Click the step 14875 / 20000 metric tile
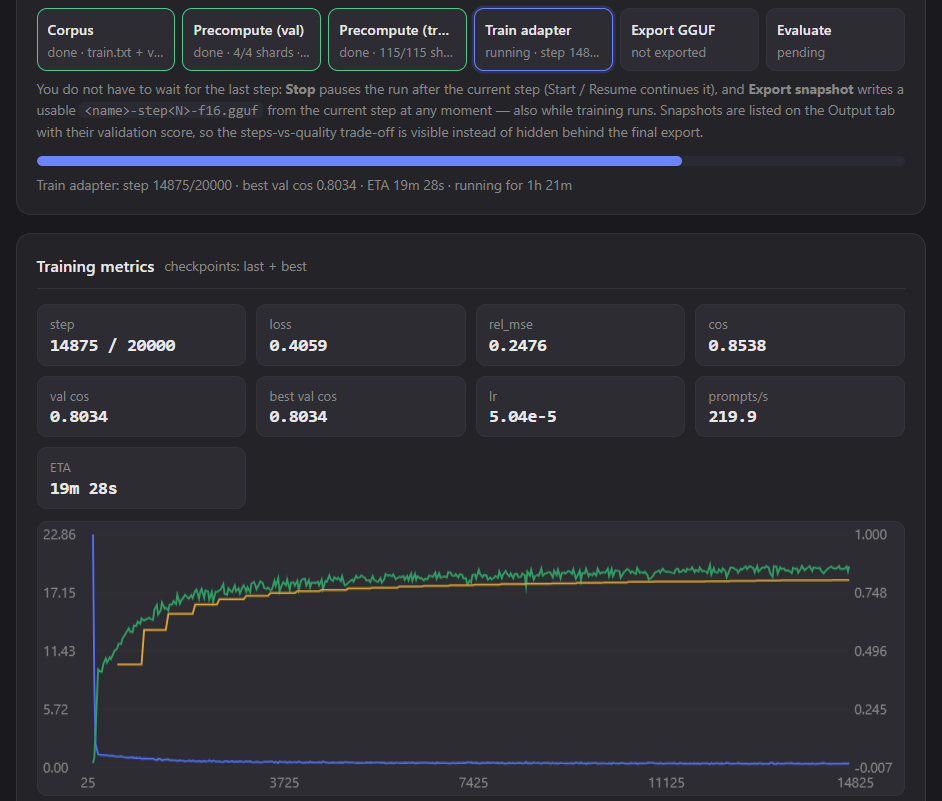The image size is (942, 801). click(x=141, y=335)
